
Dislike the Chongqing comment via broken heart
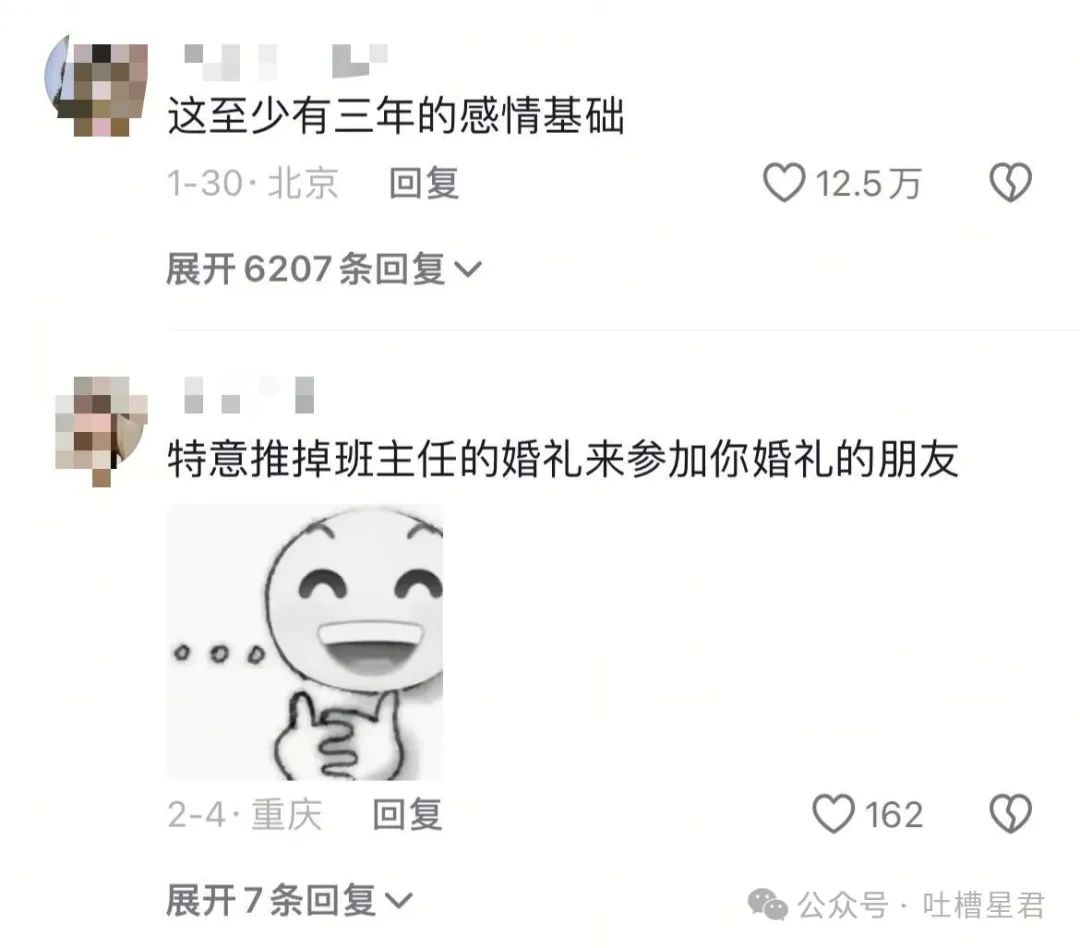[x=1010, y=814]
